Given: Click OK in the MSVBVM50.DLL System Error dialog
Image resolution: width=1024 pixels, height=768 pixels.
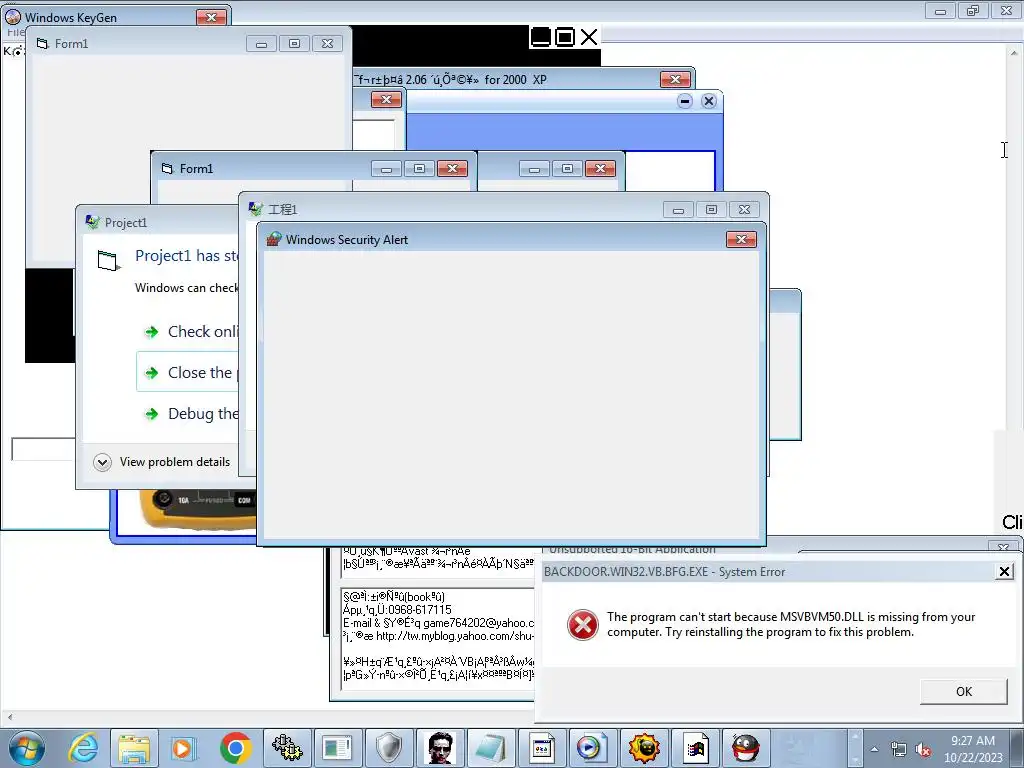Looking at the screenshot, I should 963,692.
